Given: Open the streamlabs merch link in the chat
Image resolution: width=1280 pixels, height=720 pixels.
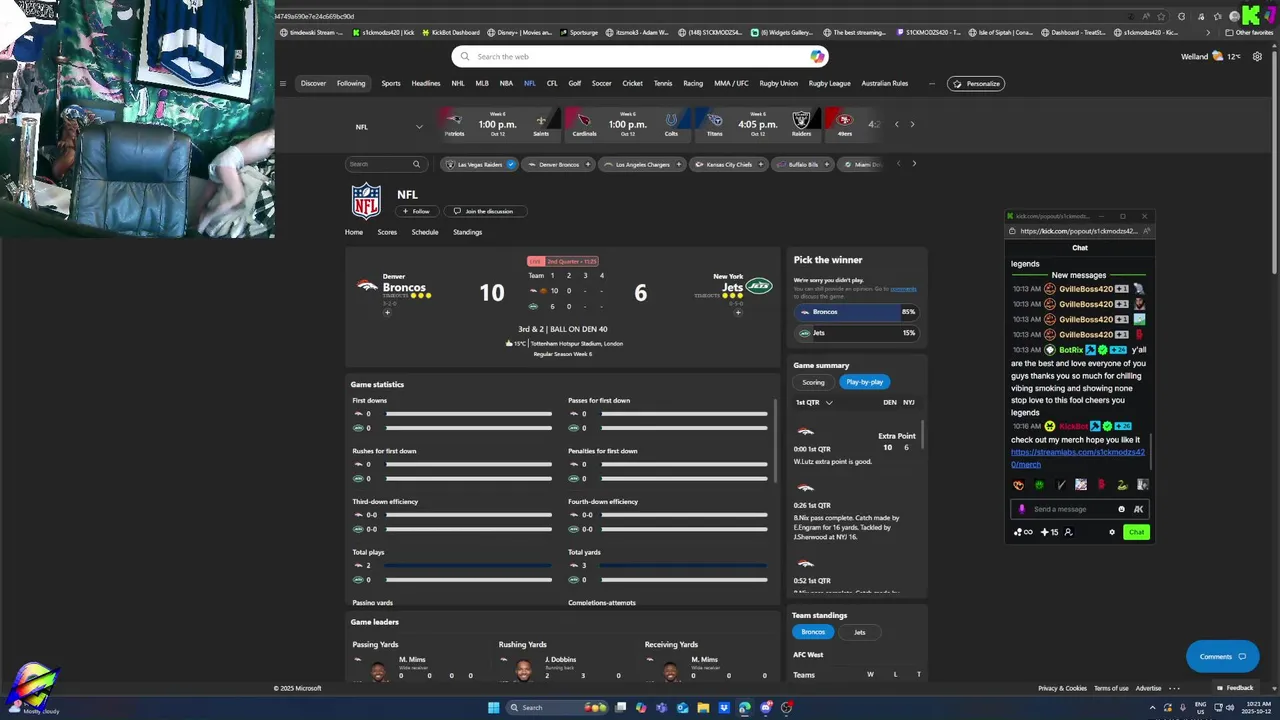Looking at the screenshot, I should (x=1077, y=458).
